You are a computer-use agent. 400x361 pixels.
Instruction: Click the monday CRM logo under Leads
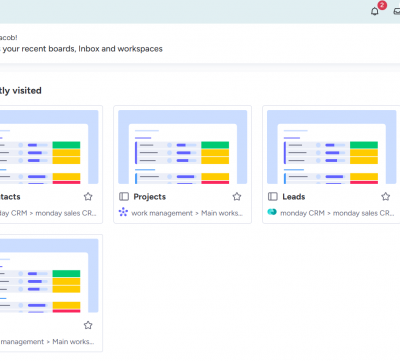(272, 212)
